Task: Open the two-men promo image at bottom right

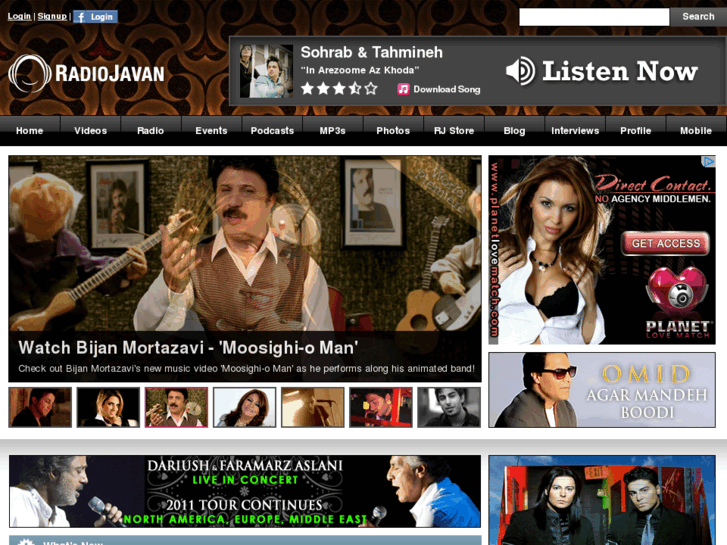Action: point(602,500)
